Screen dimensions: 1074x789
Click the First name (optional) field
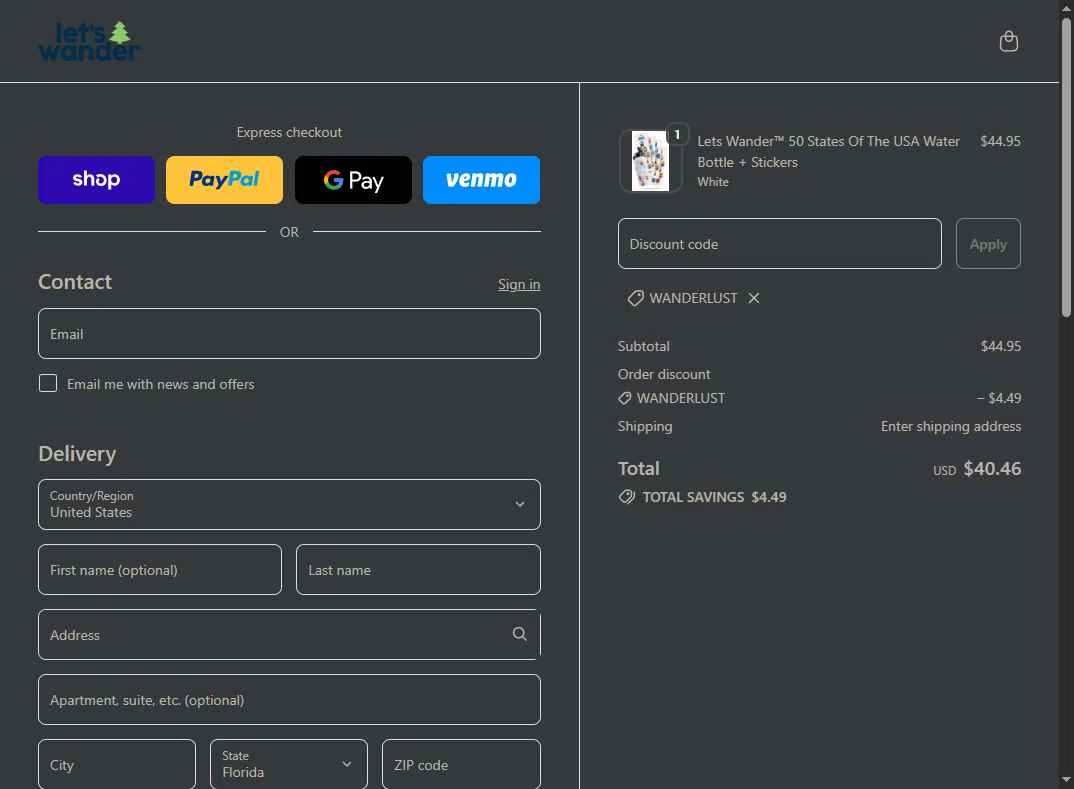coord(160,570)
